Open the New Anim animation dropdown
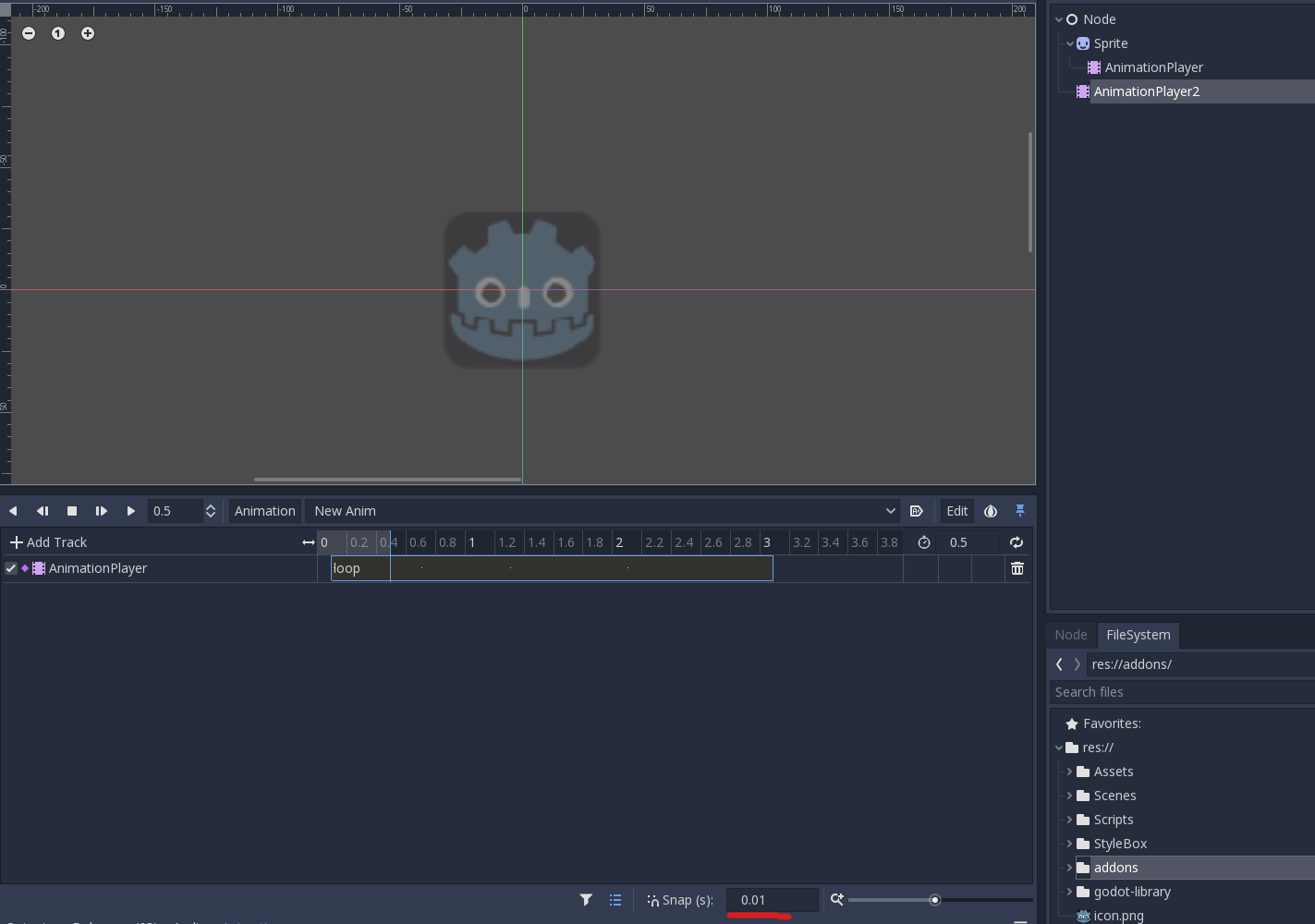 point(889,510)
